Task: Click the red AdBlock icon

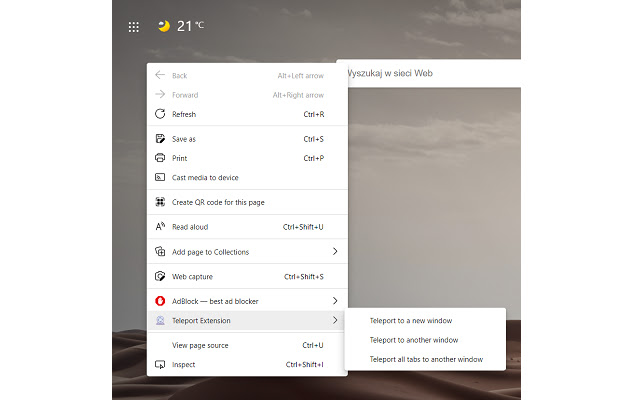Action: pos(160,301)
